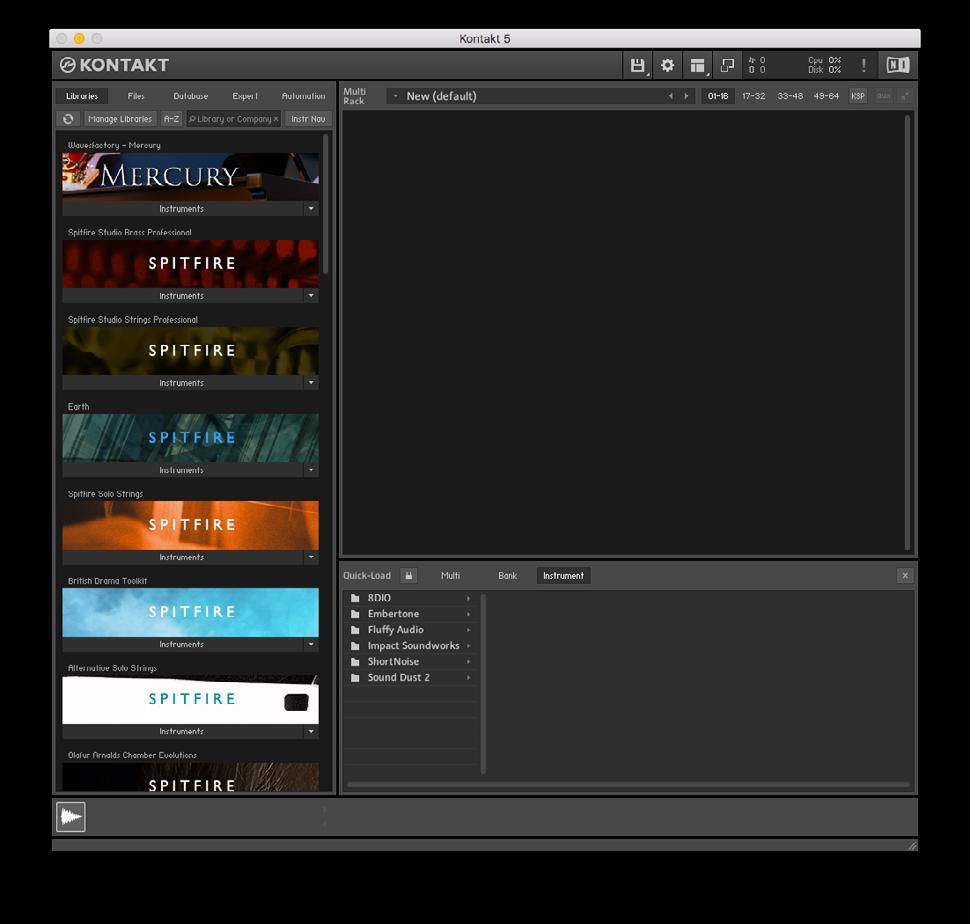The image size is (970, 924).
Task: Select the Quick-Load Instrument tab
Action: (x=563, y=576)
